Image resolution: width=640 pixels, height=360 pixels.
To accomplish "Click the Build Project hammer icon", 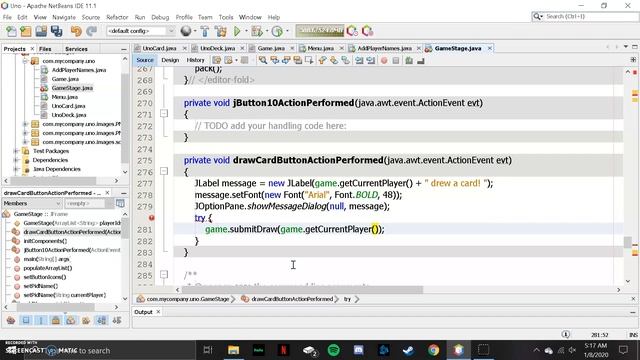I will click(204, 31).
